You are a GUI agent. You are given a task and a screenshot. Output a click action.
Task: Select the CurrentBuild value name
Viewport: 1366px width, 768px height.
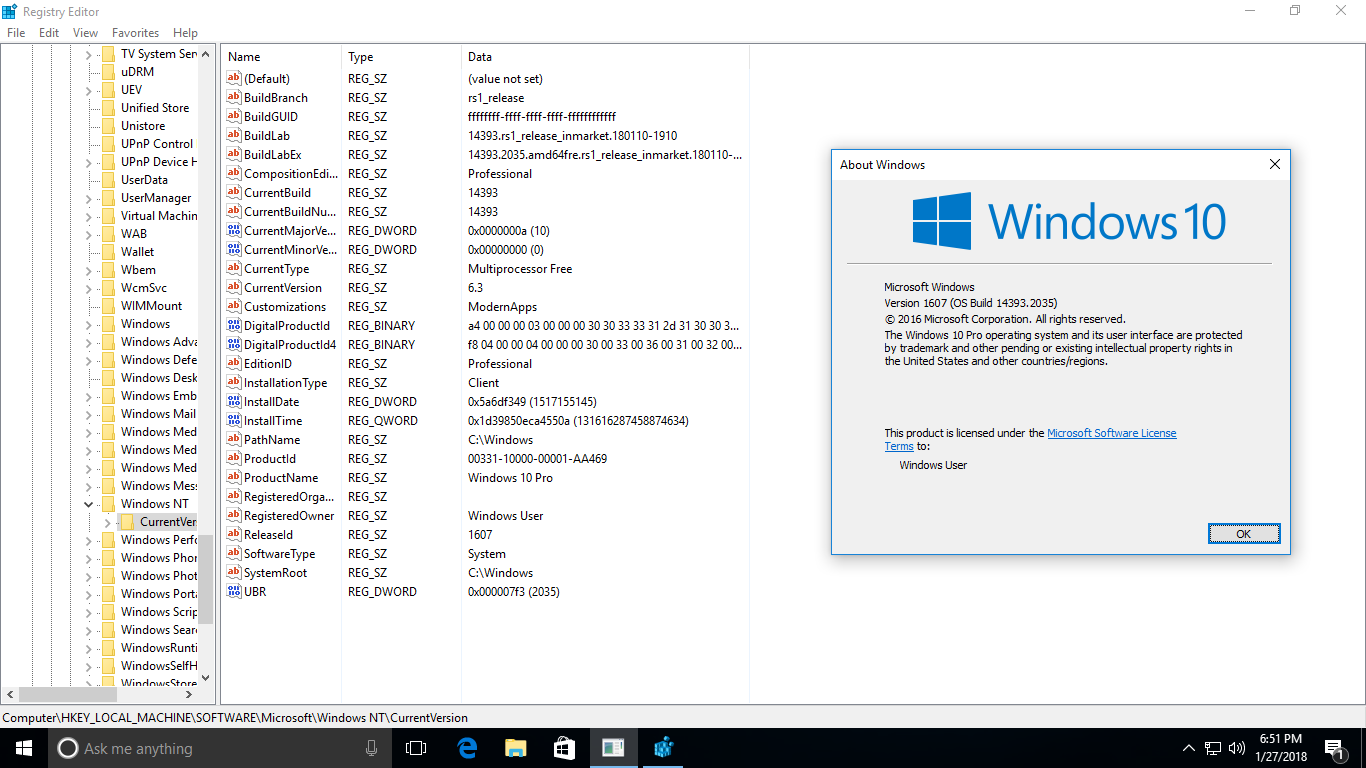tap(277, 193)
